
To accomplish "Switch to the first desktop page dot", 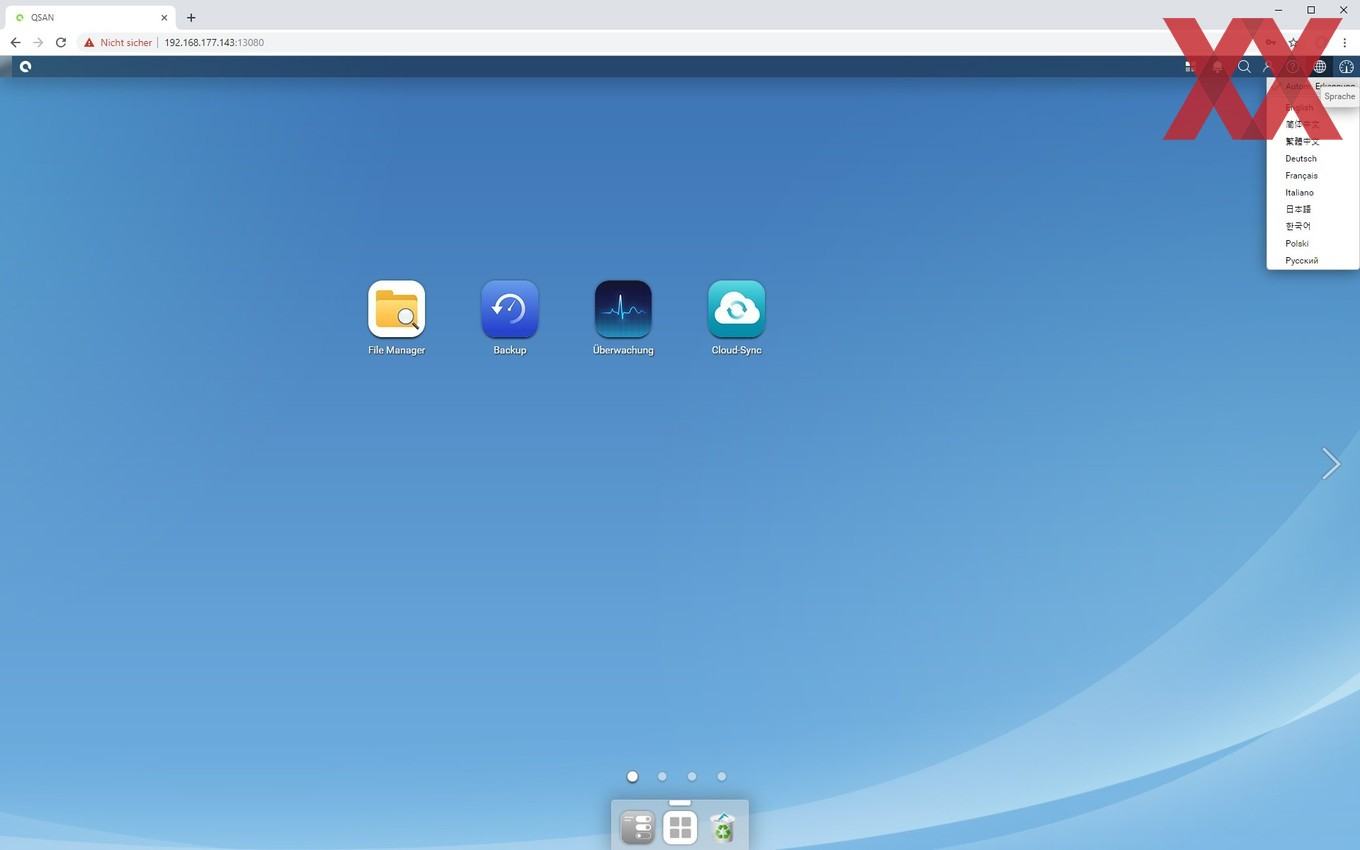I will (x=632, y=776).
